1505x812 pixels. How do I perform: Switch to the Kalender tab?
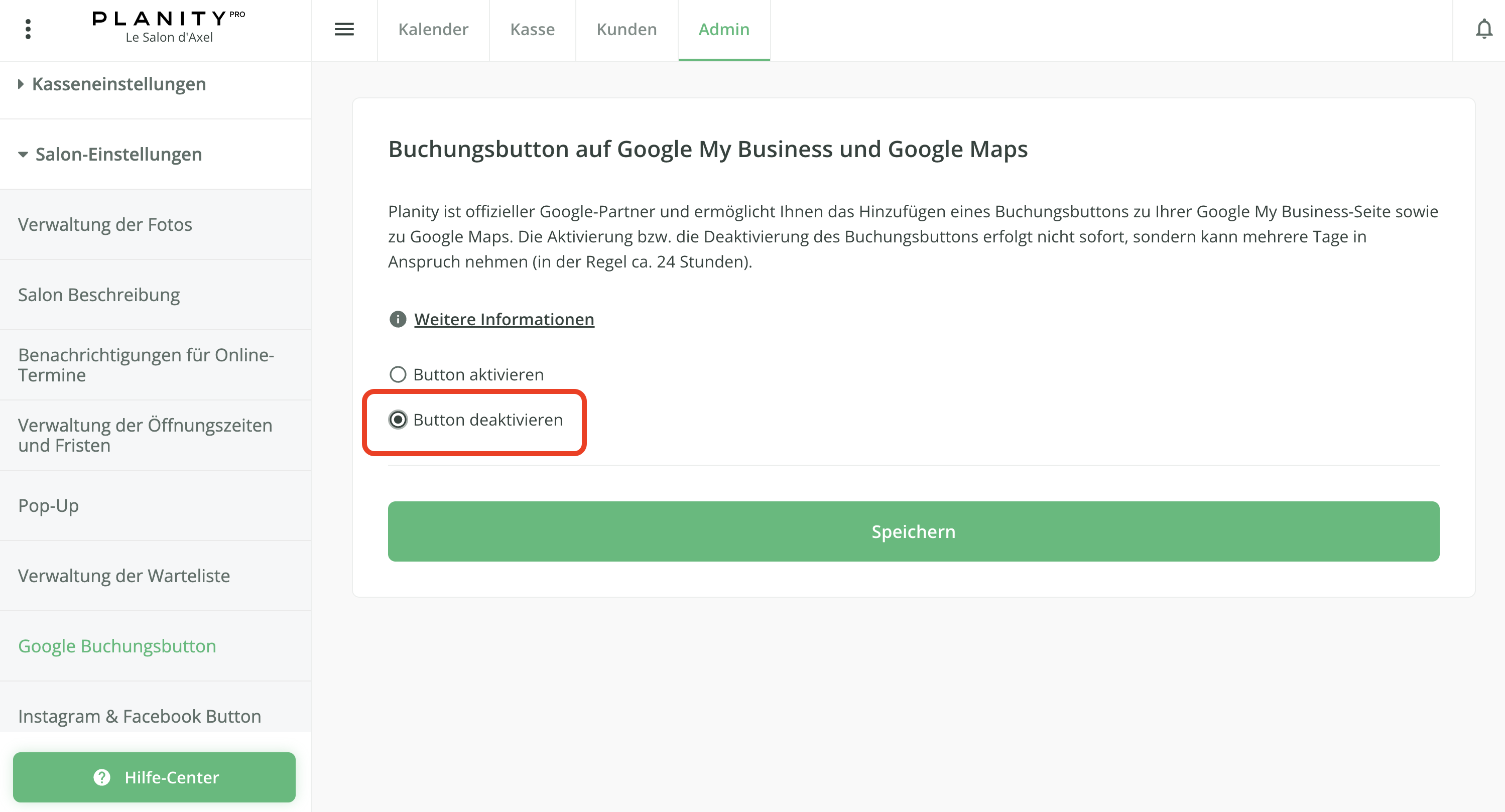pos(433,29)
